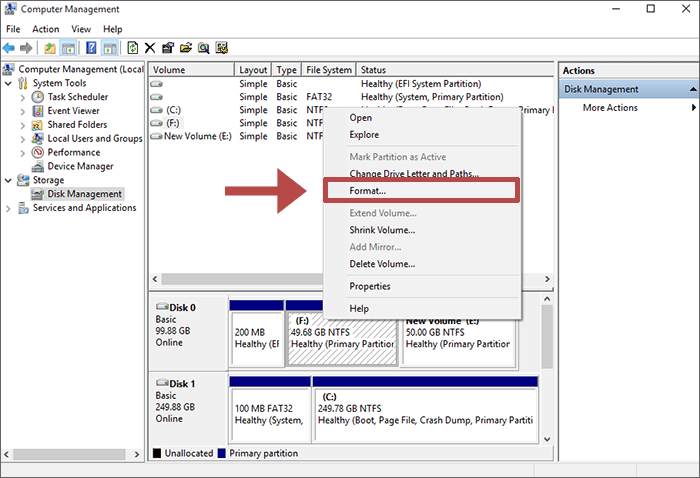
Task: Click the Shared Folders icon
Action: click(x=38, y=125)
